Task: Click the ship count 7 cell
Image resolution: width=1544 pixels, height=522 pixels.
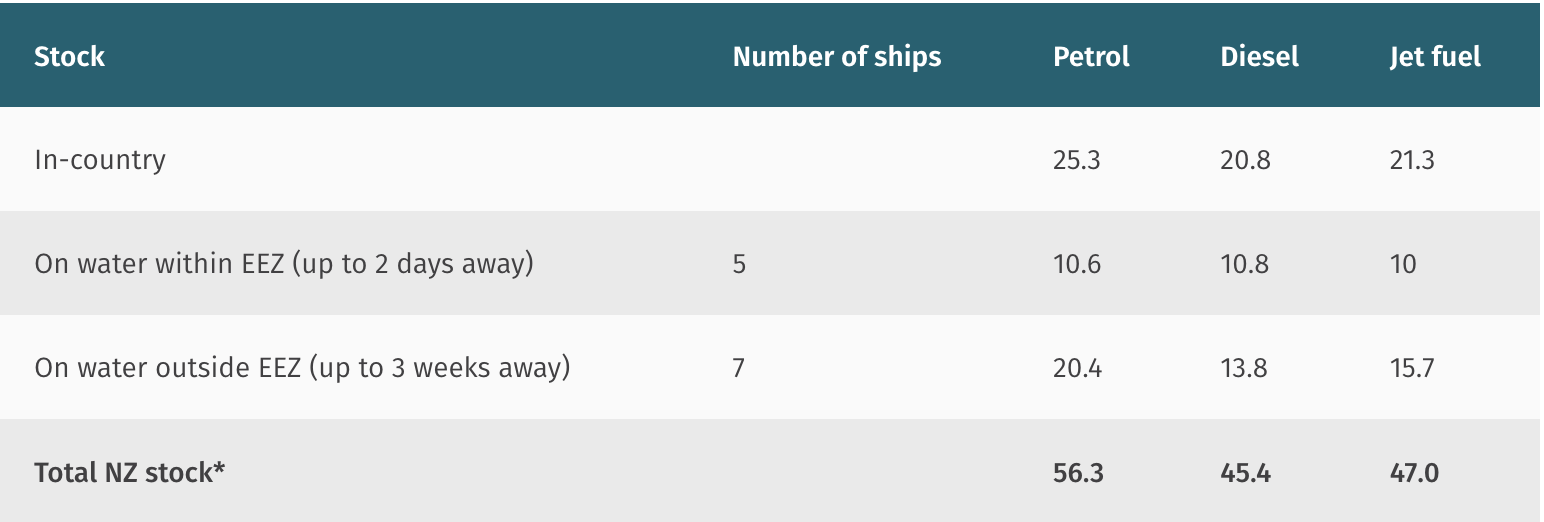Action: pyautogui.click(x=739, y=368)
